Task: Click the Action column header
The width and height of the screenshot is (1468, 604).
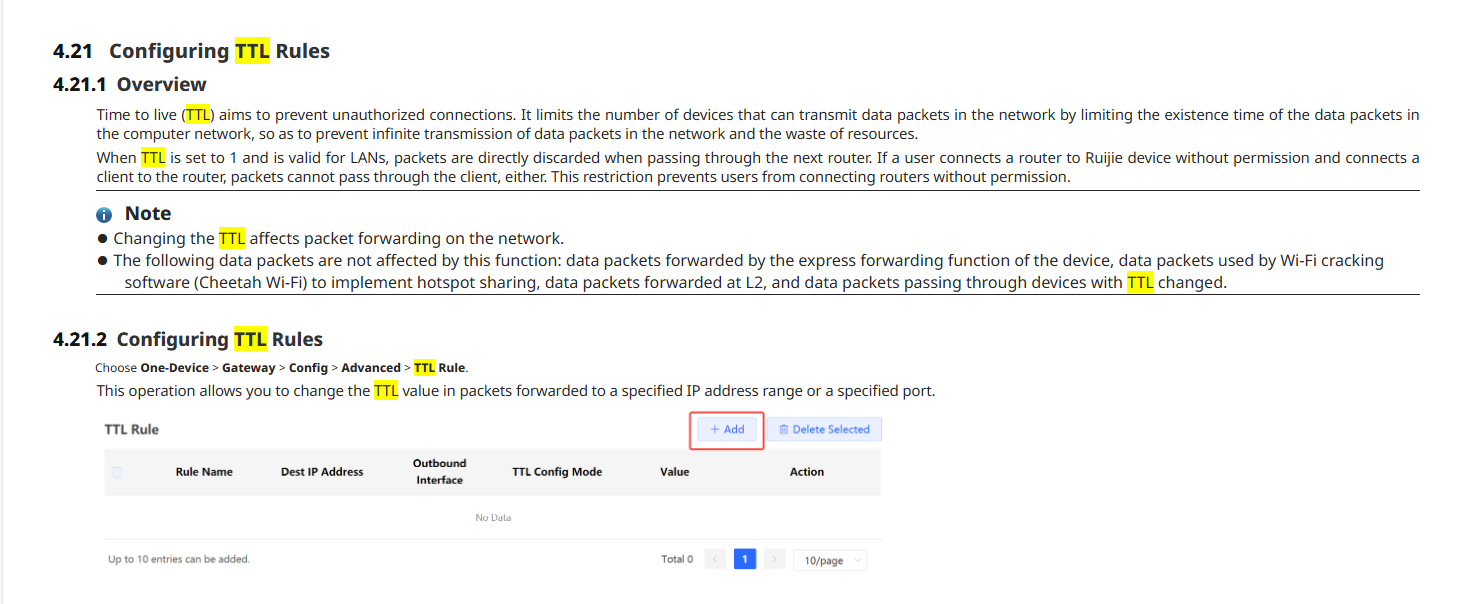Action: (x=807, y=472)
